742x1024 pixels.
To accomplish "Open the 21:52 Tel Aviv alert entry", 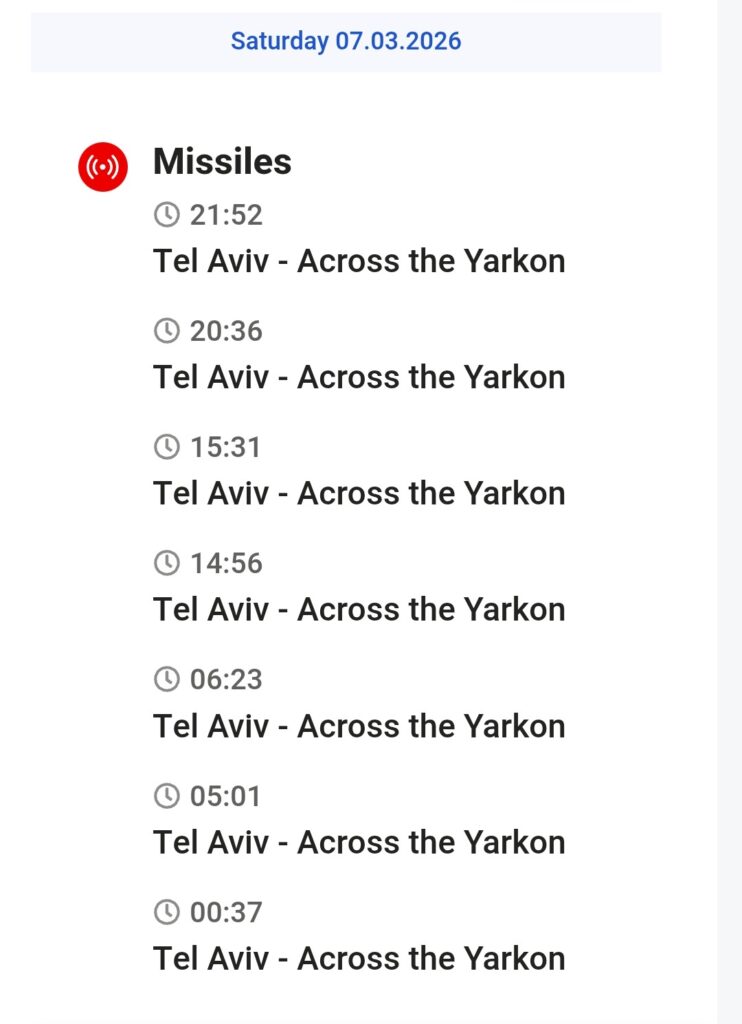I will coord(359,261).
